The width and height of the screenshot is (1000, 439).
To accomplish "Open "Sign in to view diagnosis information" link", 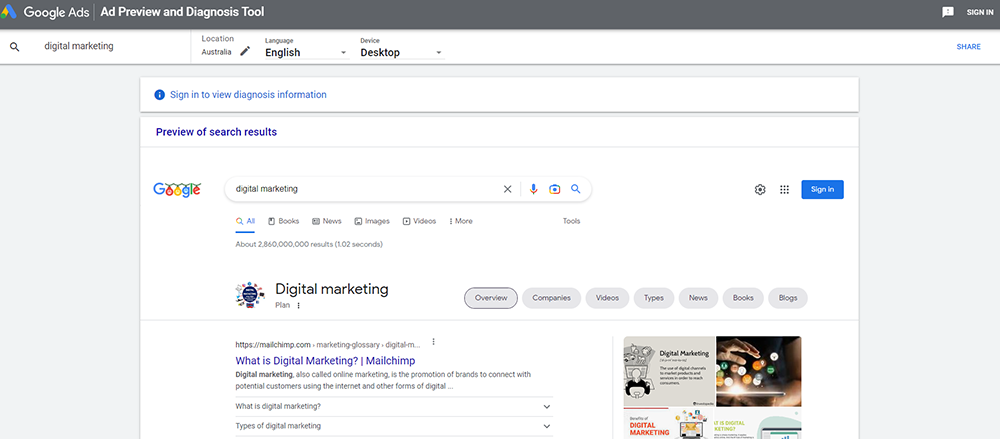I will [x=248, y=94].
